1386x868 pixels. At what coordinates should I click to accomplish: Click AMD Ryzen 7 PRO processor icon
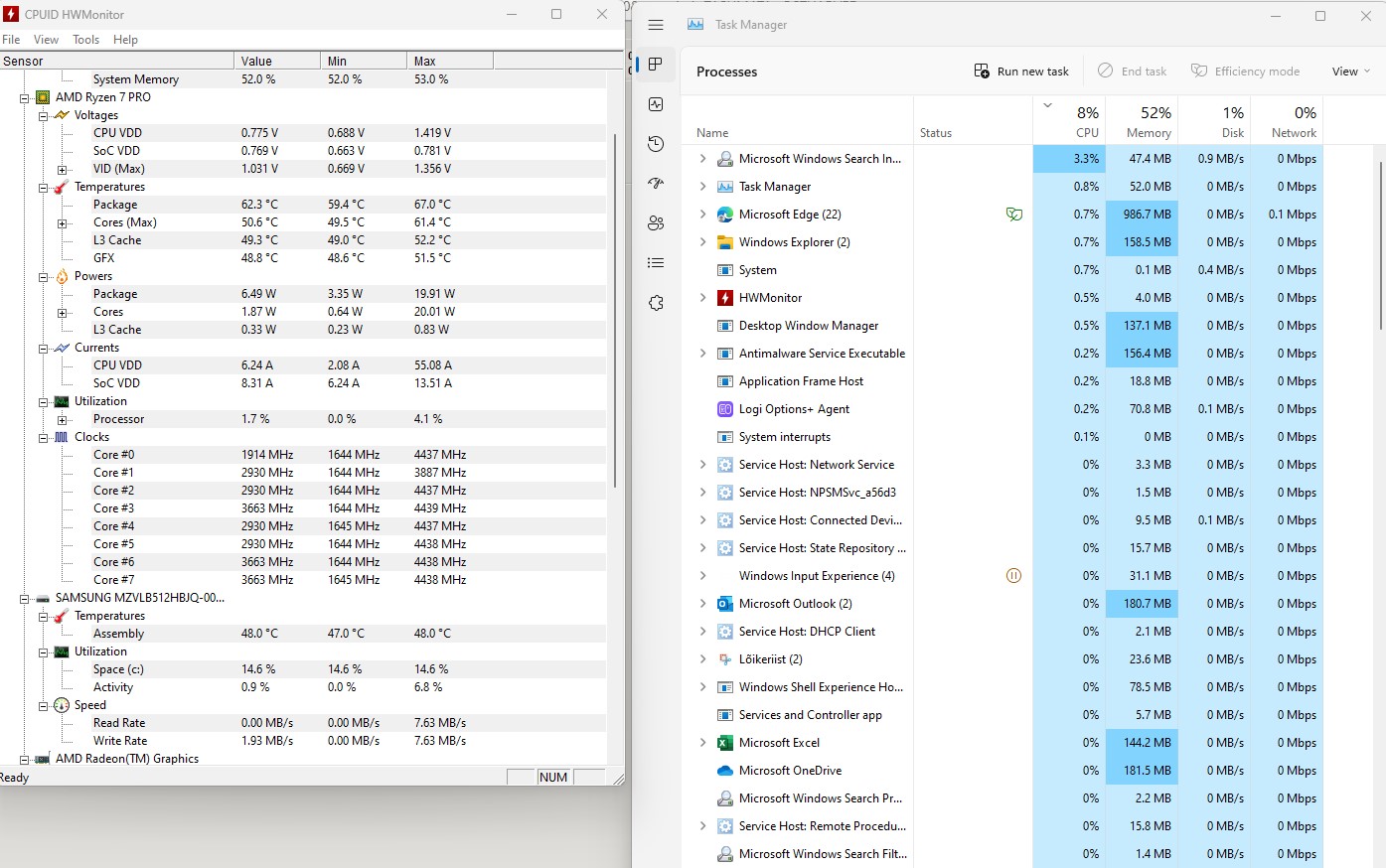(43, 97)
